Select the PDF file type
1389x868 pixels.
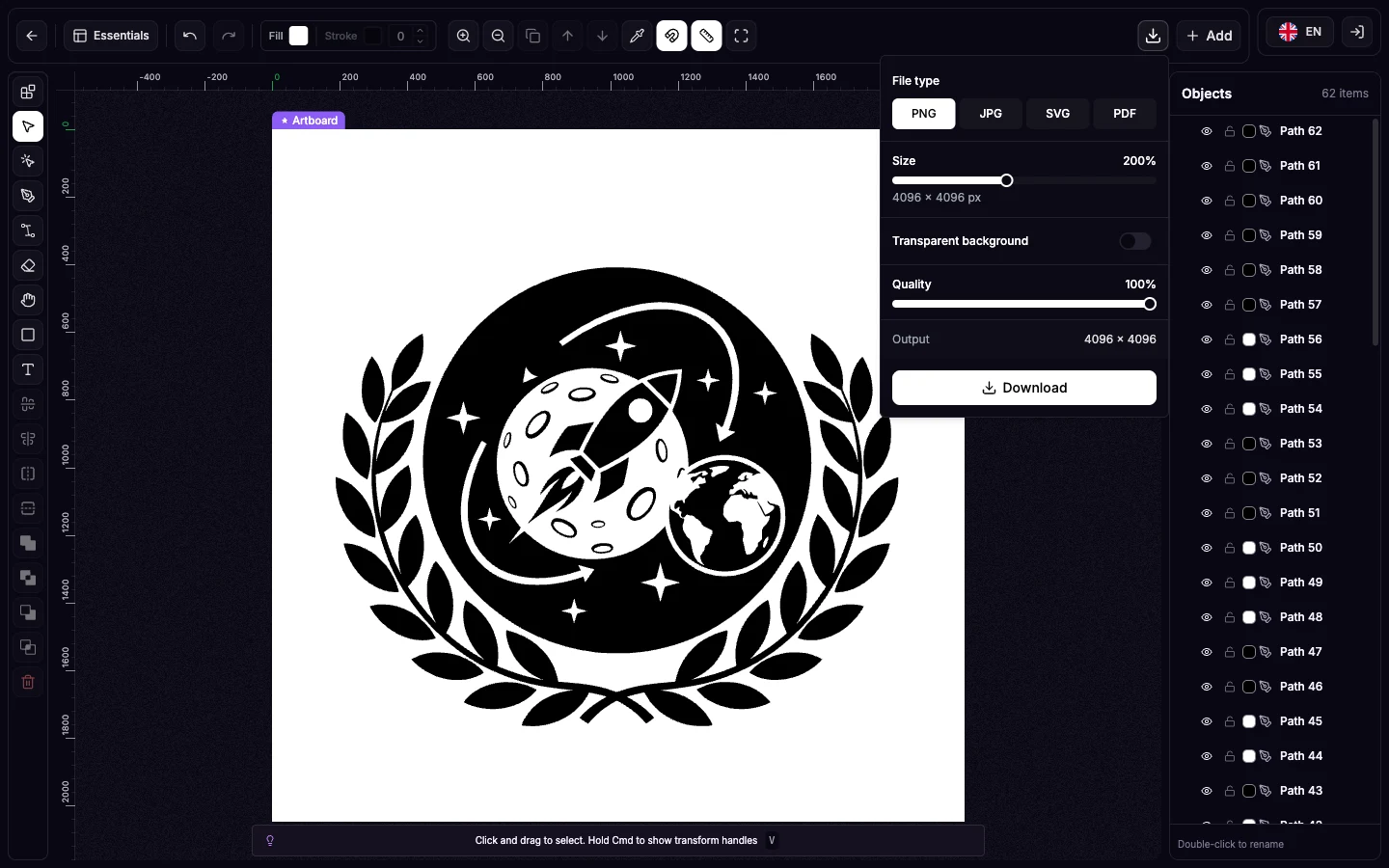coord(1125,114)
